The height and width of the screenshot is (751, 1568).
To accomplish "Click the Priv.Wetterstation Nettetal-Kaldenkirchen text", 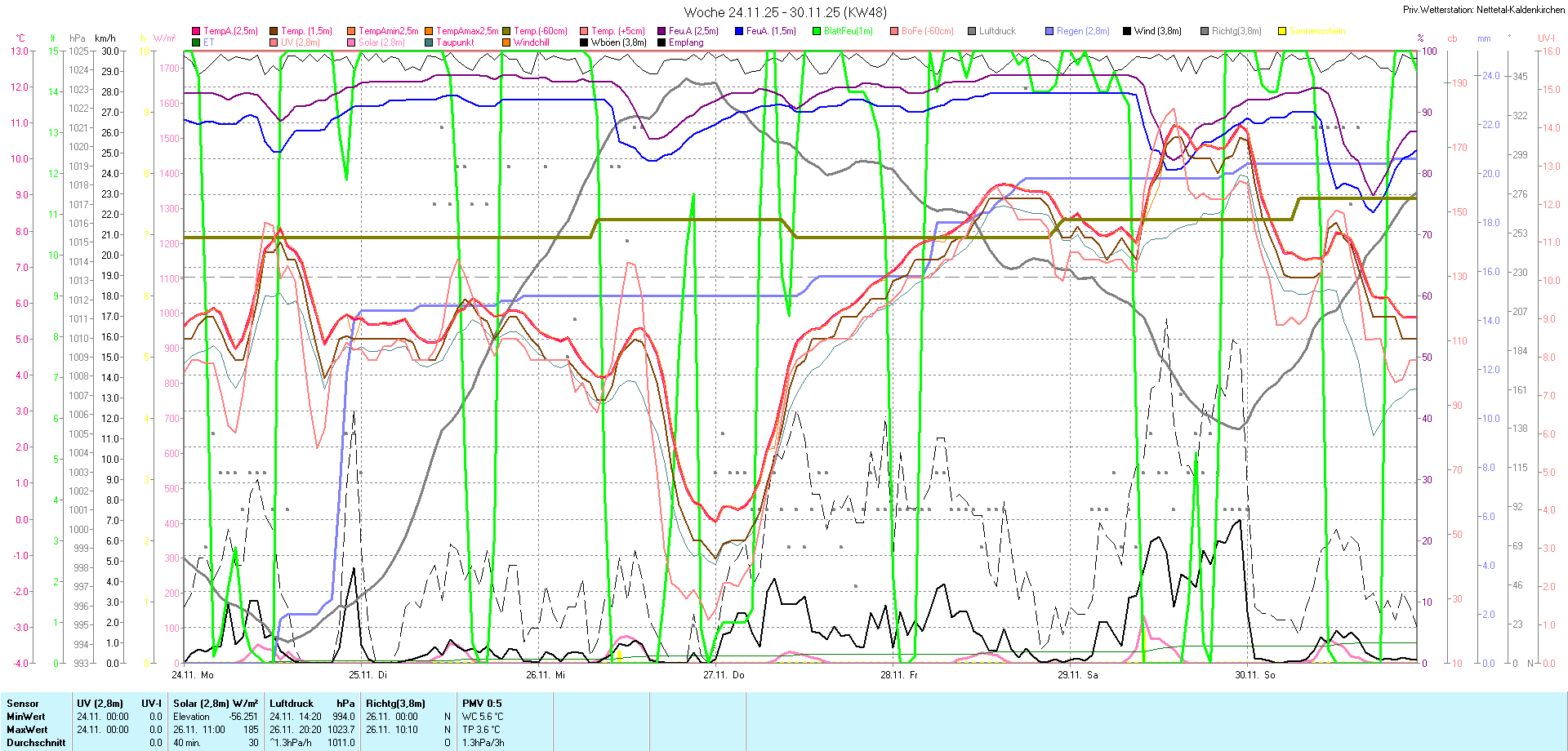I will point(1484,10).
